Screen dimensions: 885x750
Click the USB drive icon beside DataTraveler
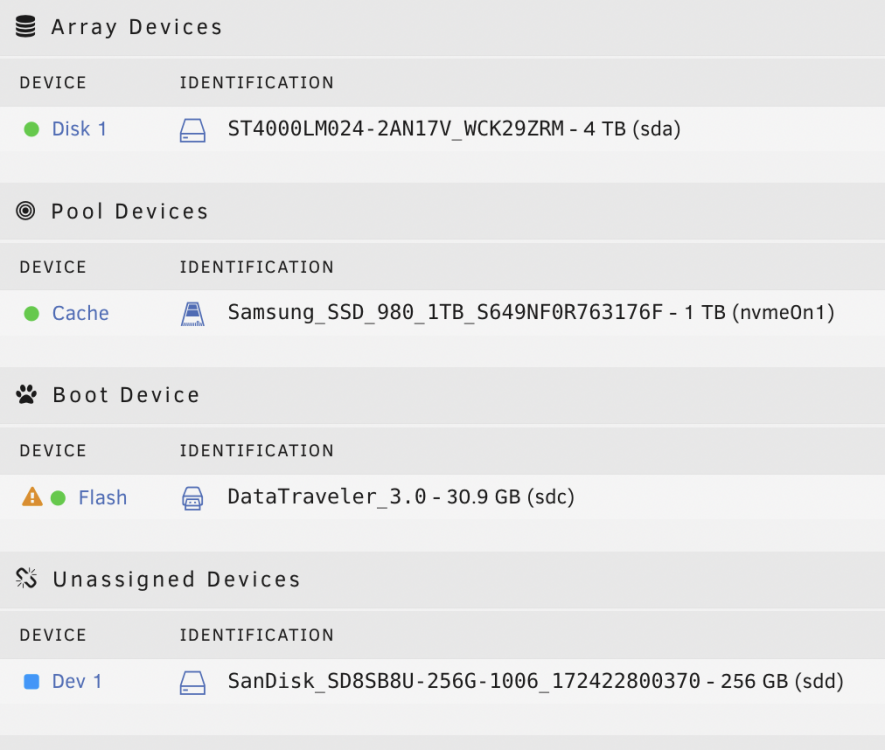(x=192, y=498)
